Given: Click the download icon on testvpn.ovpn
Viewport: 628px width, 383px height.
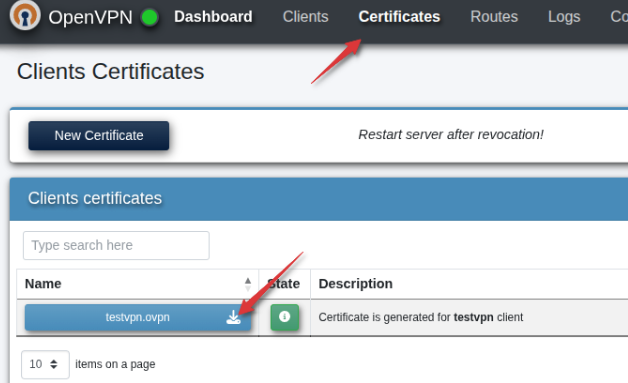Looking at the screenshot, I should click(x=233, y=317).
